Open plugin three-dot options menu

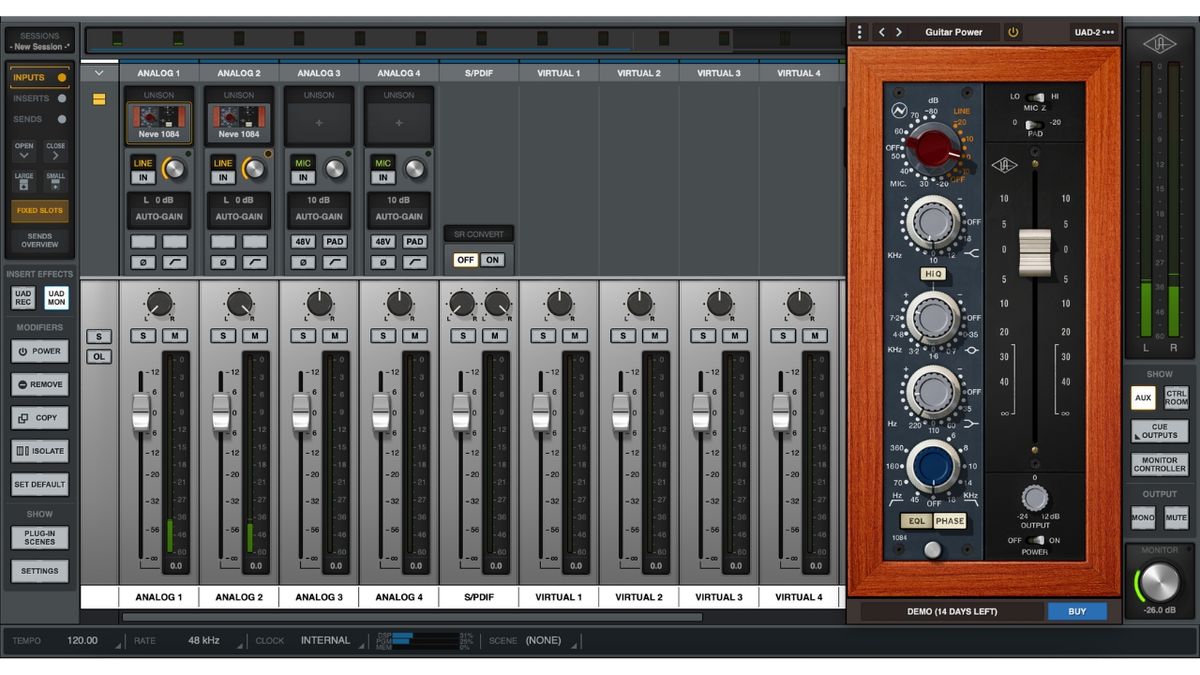pos(858,32)
